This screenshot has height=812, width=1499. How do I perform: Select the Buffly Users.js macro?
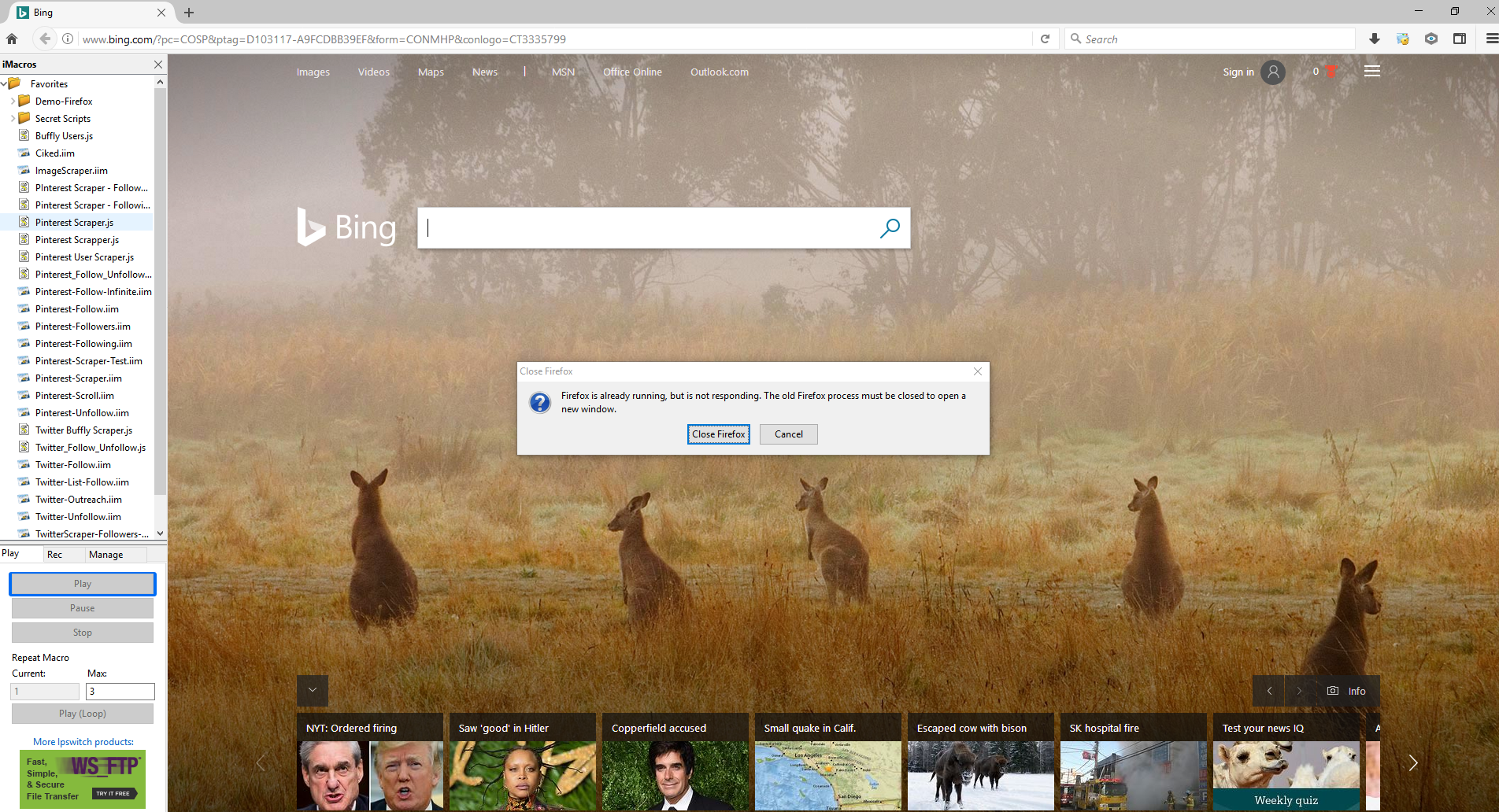(x=64, y=135)
